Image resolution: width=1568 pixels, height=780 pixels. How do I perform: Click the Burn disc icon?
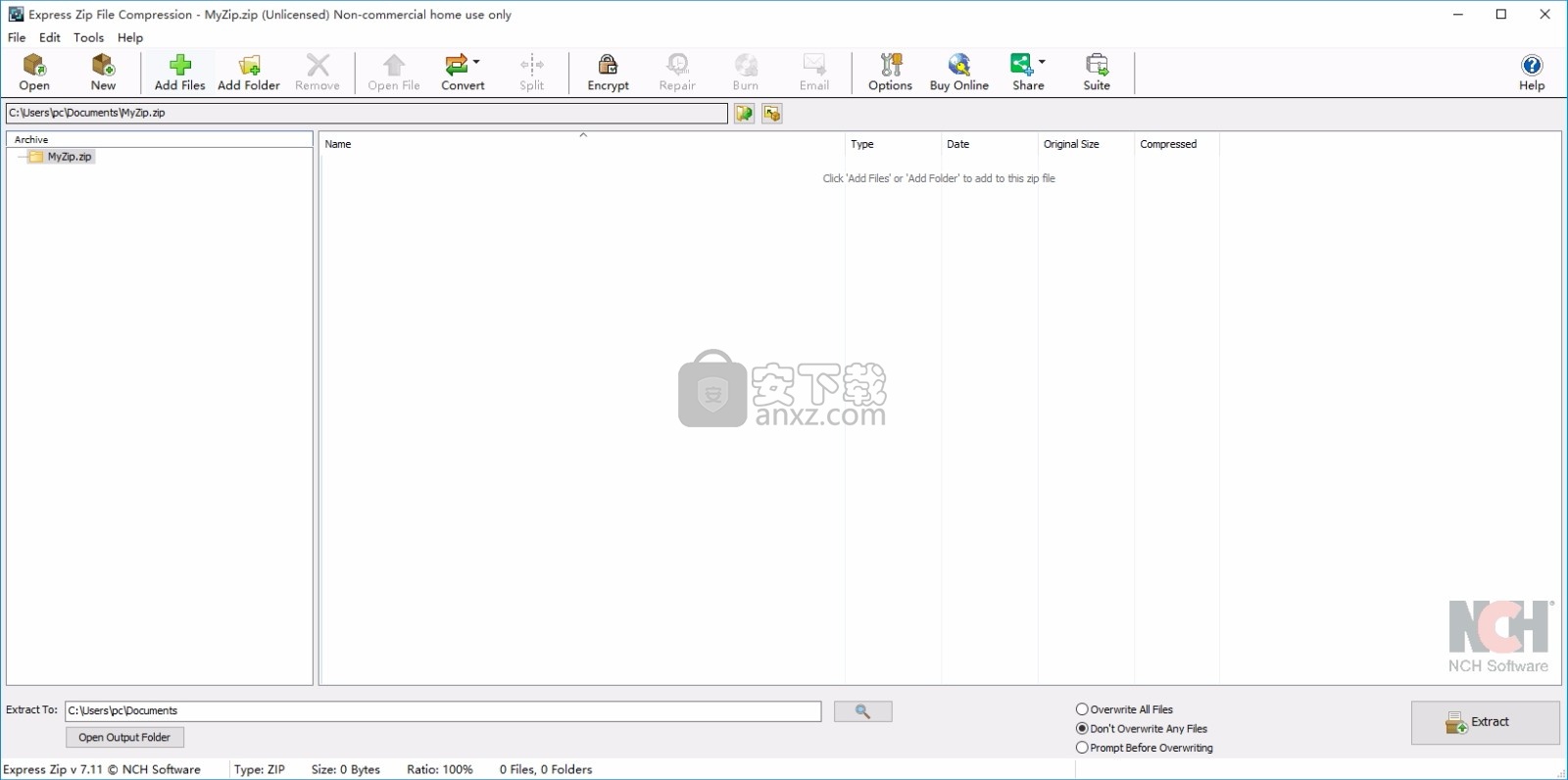click(746, 72)
